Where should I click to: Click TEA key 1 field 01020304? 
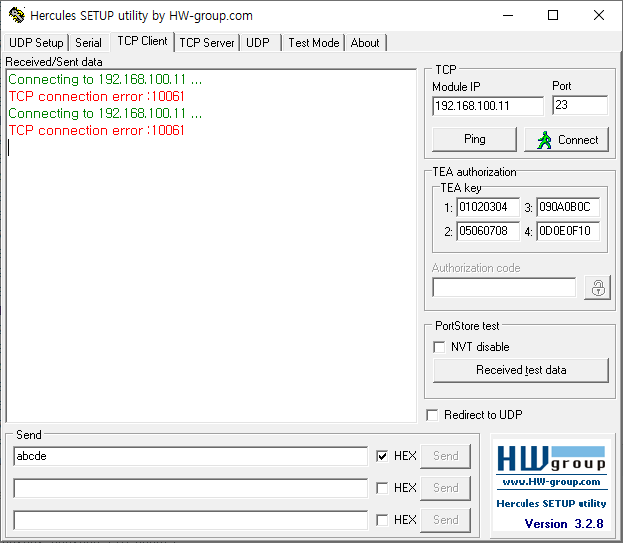click(x=488, y=207)
